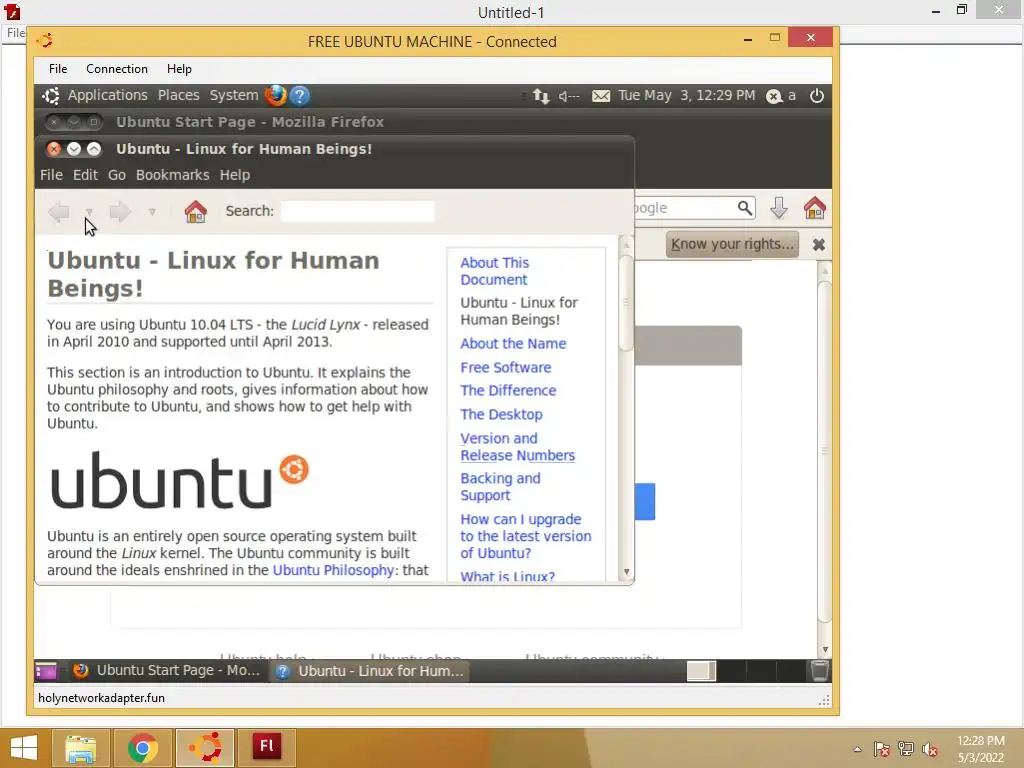1024x768 pixels.
Task: Click the power/shutdown icon in panel
Action: coord(816,96)
